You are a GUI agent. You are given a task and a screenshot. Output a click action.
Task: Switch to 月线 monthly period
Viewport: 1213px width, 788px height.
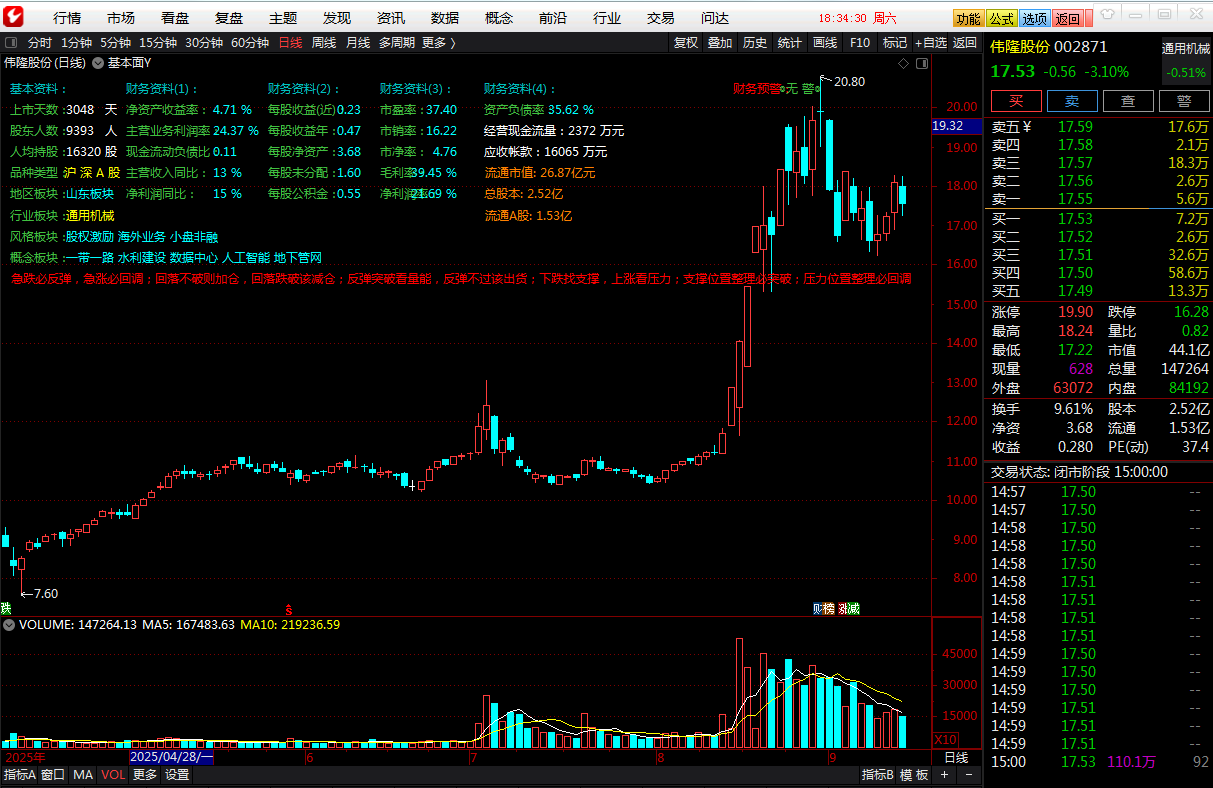coord(358,43)
